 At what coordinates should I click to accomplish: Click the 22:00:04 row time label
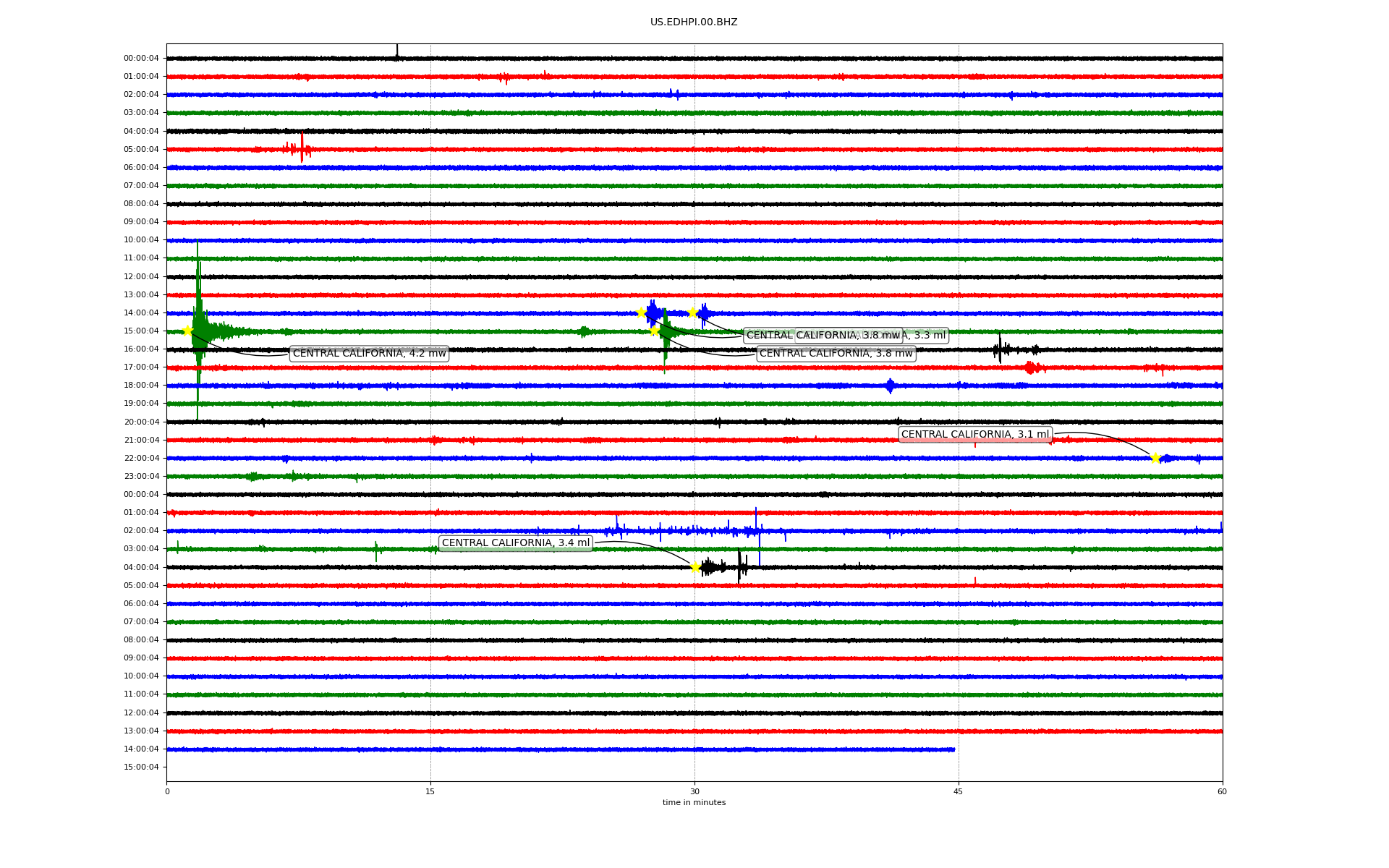click(x=141, y=458)
